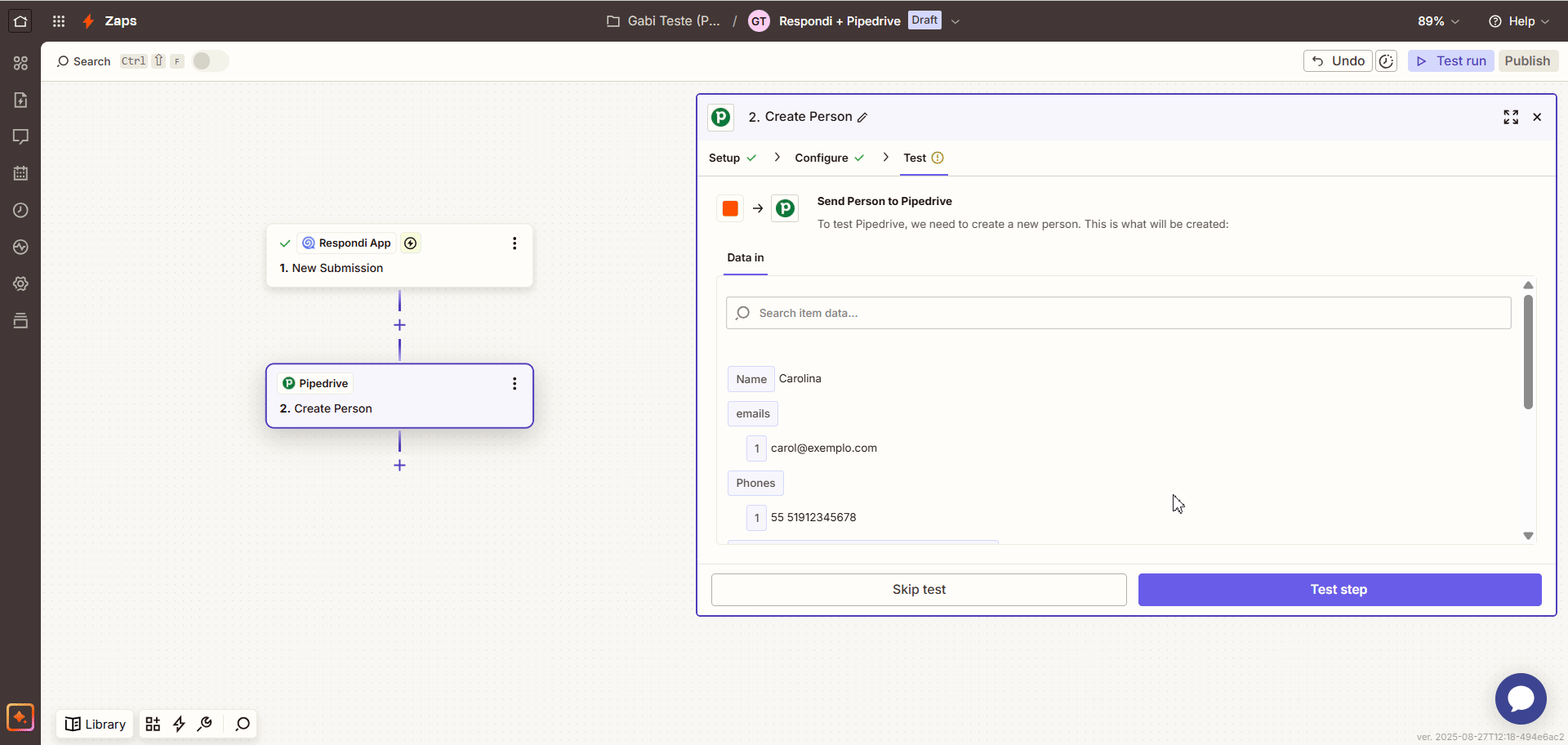Open the version history icon next to Undo

point(1387,61)
